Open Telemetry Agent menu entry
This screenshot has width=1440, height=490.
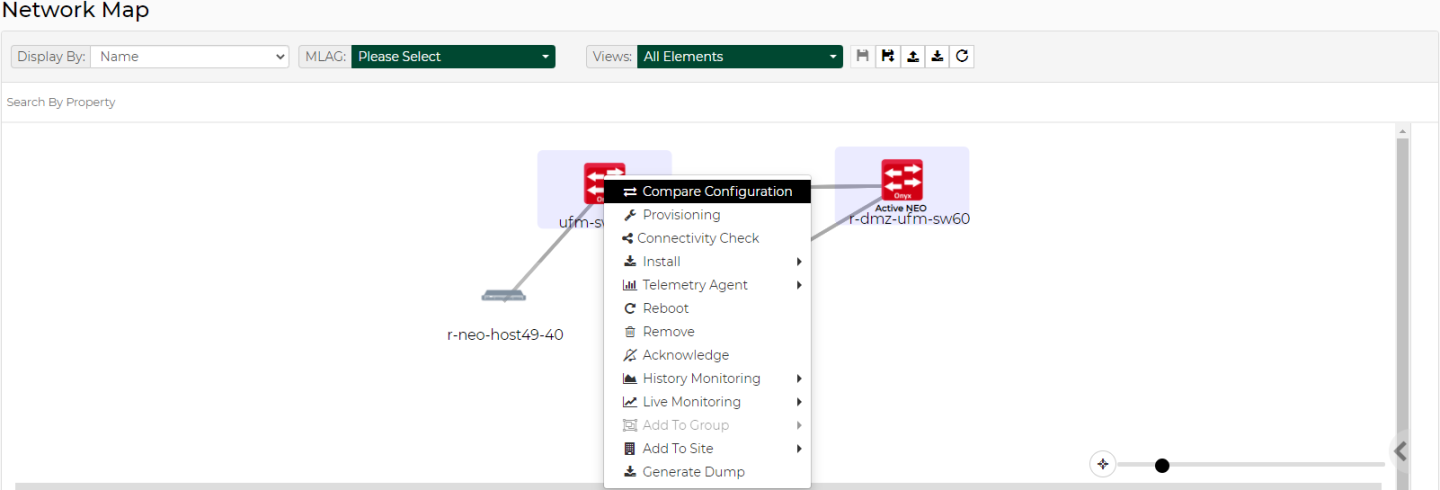click(707, 285)
